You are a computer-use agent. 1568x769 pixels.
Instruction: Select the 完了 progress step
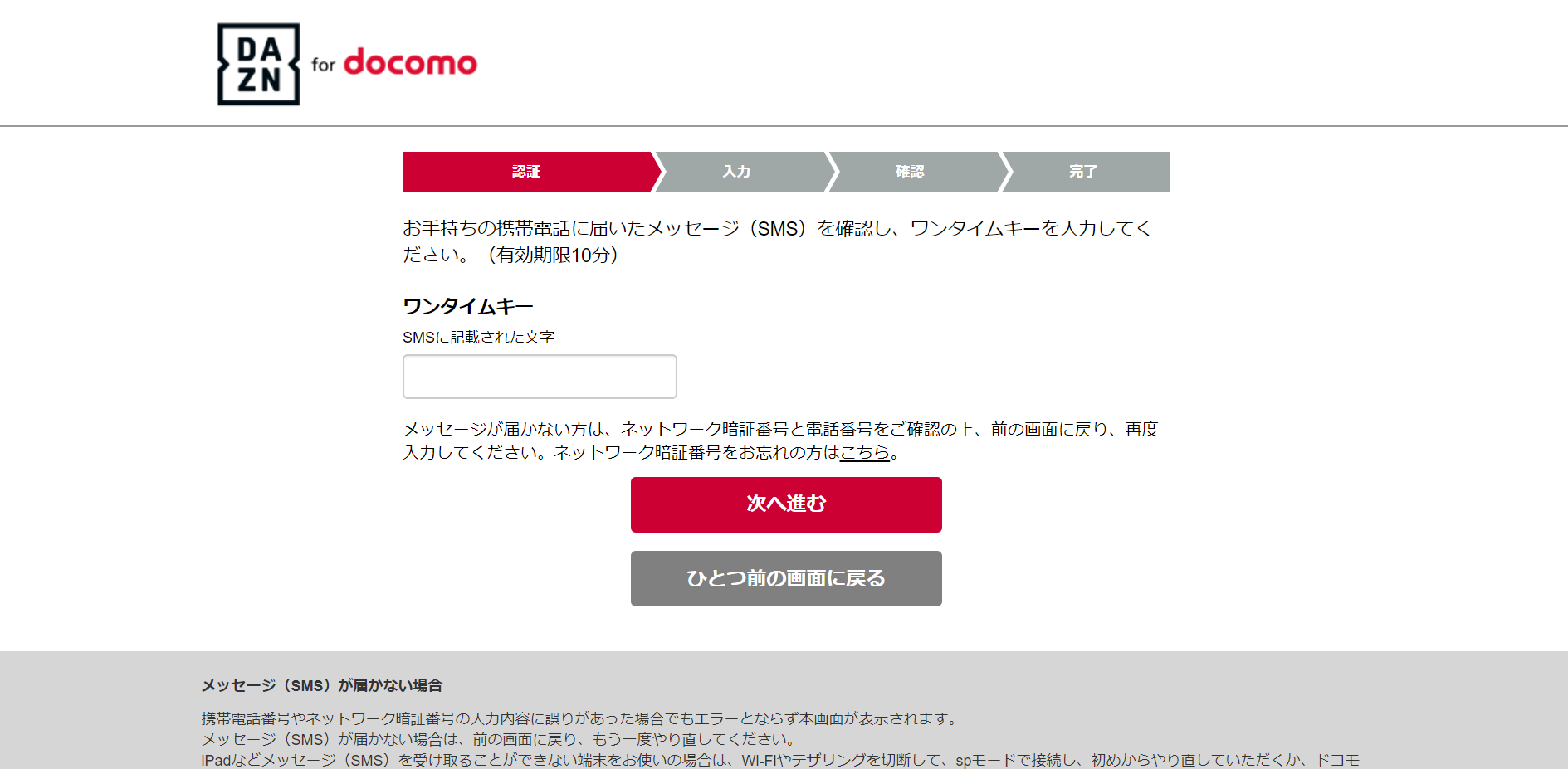tap(1083, 172)
